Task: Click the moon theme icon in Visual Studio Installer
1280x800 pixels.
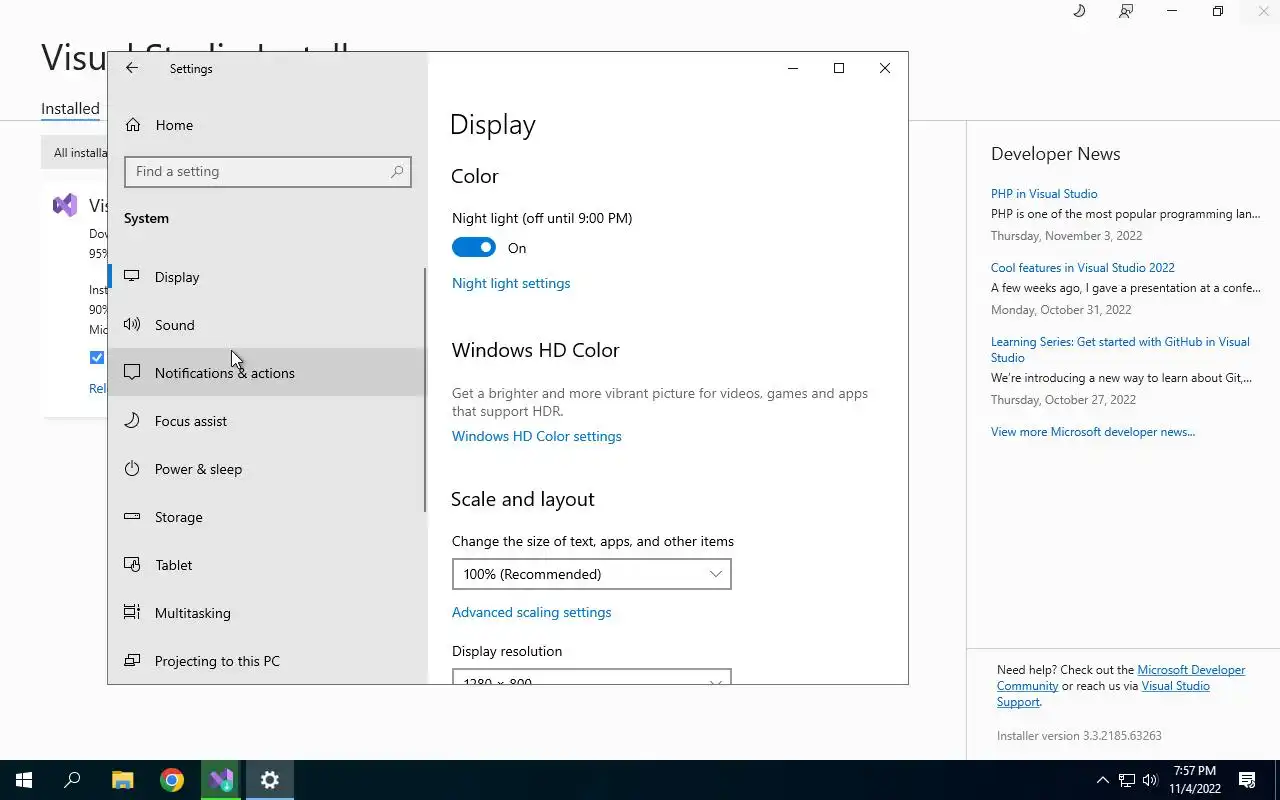Action: click(1079, 11)
